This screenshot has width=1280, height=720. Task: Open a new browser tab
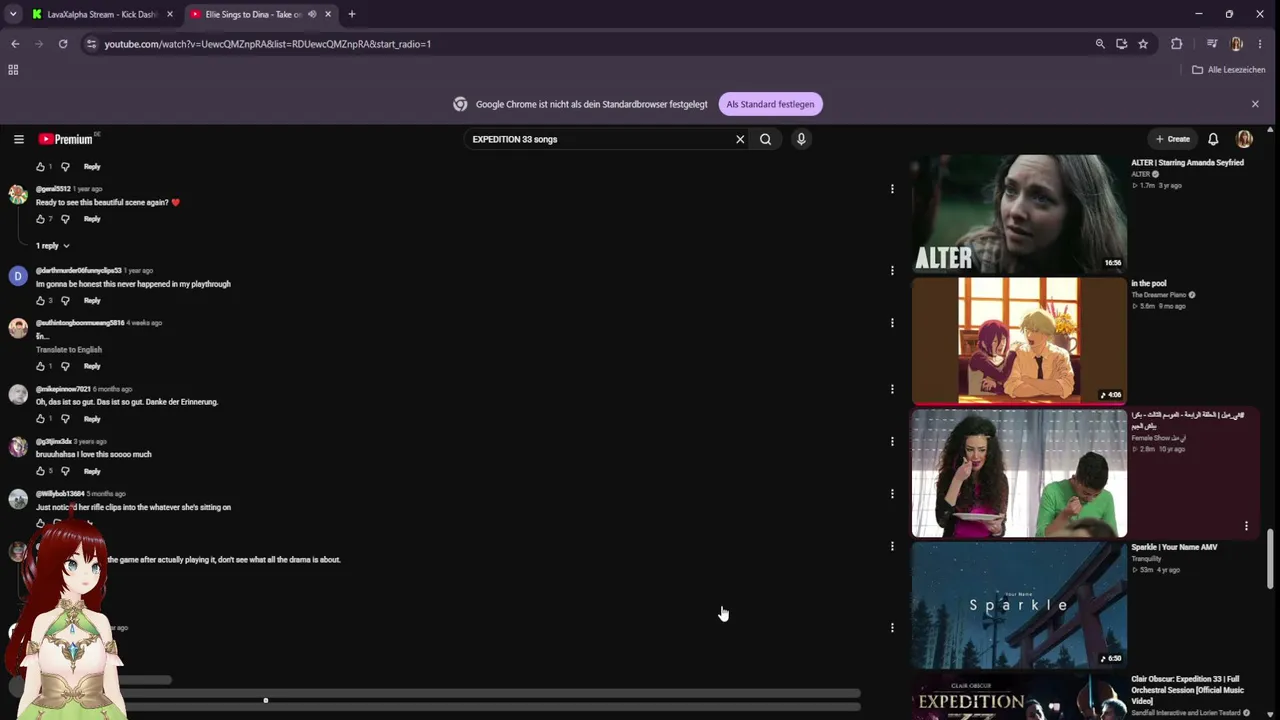[352, 14]
